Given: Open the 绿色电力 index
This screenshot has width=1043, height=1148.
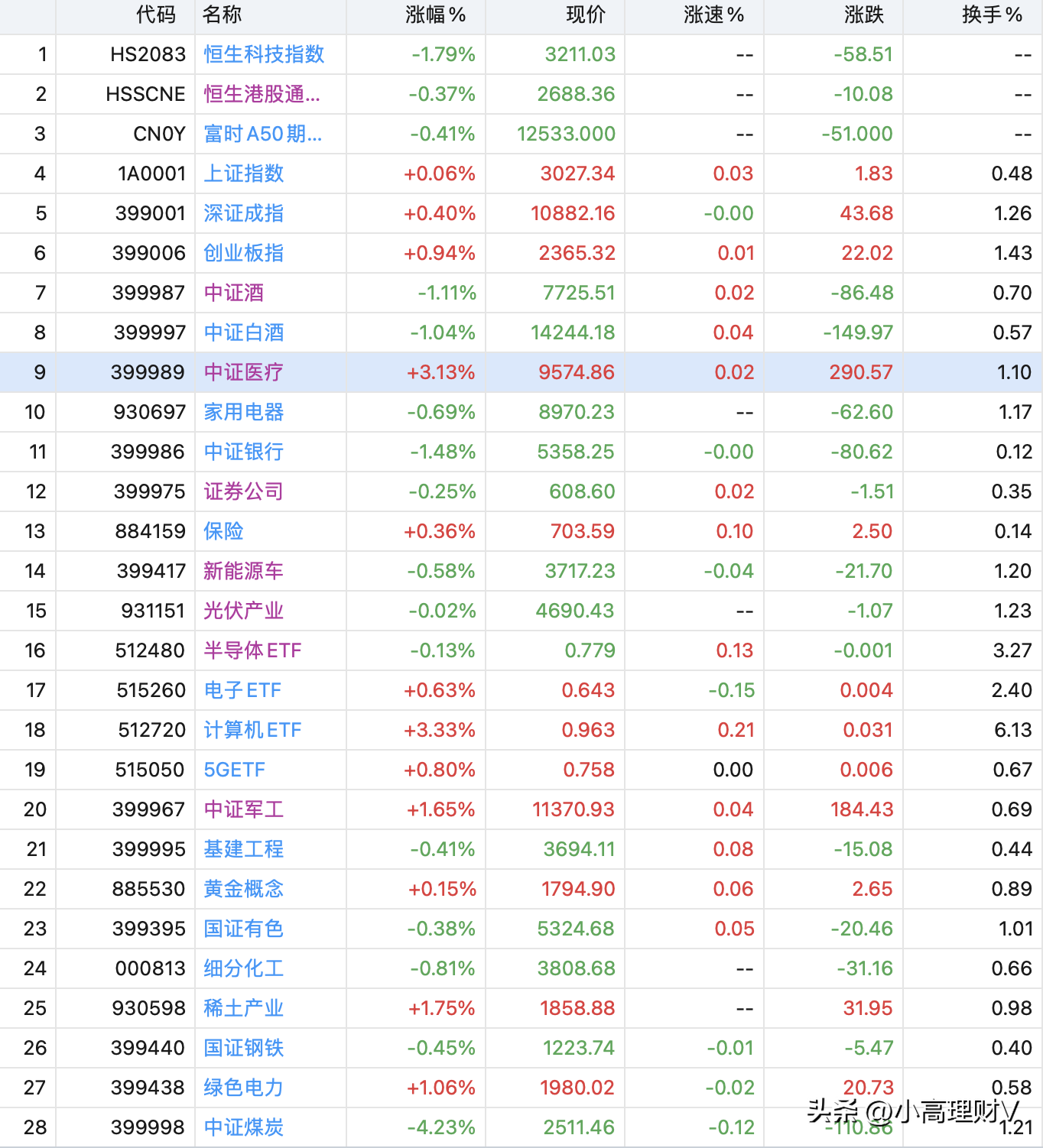Looking at the screenshot, I should 244,1088.
